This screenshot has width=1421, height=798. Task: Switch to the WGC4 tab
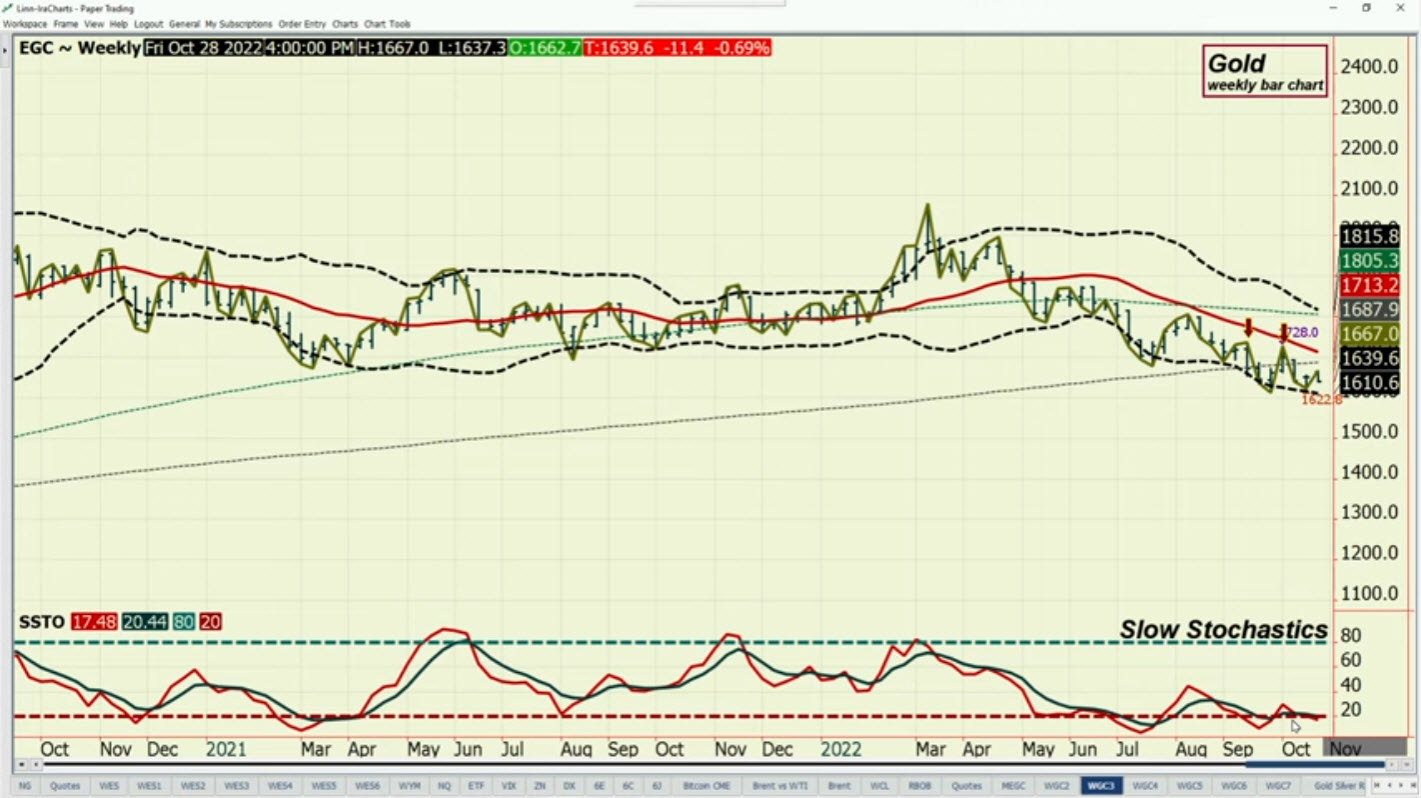1144,786
